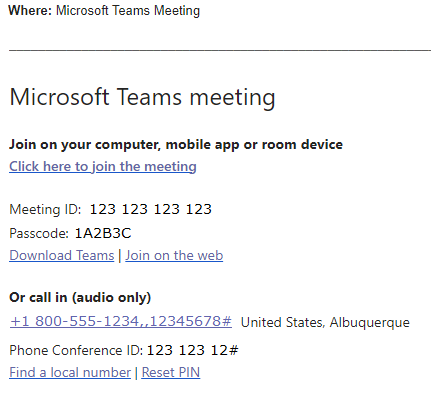Click the separator between Find a local number and Reset PIN
The image size is (431, 397).
point(136,373)
